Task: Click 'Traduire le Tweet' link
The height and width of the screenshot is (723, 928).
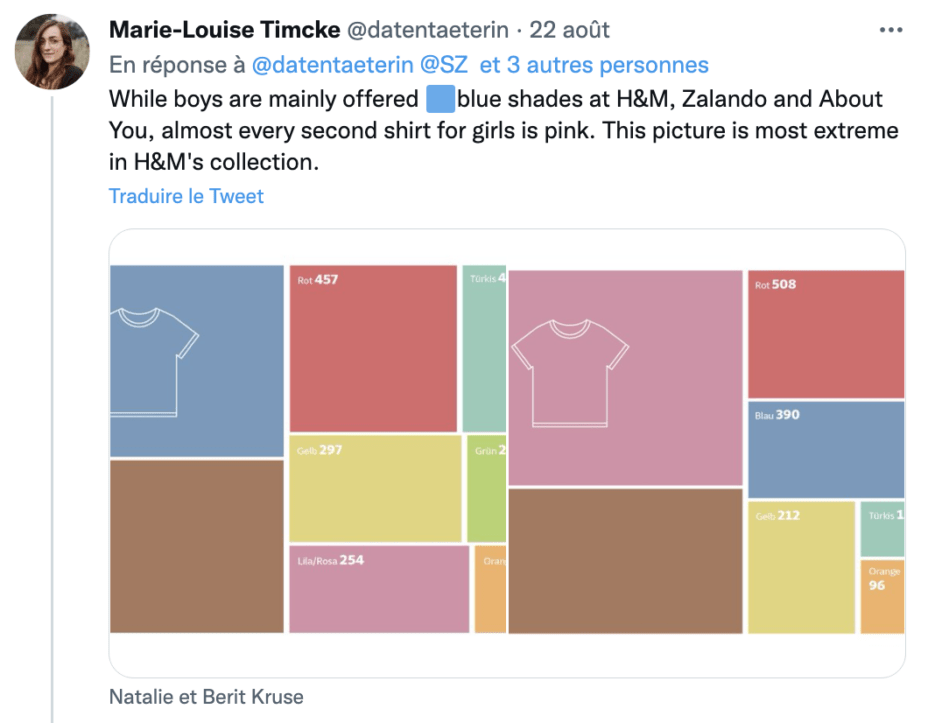Action: pos(186,196)
